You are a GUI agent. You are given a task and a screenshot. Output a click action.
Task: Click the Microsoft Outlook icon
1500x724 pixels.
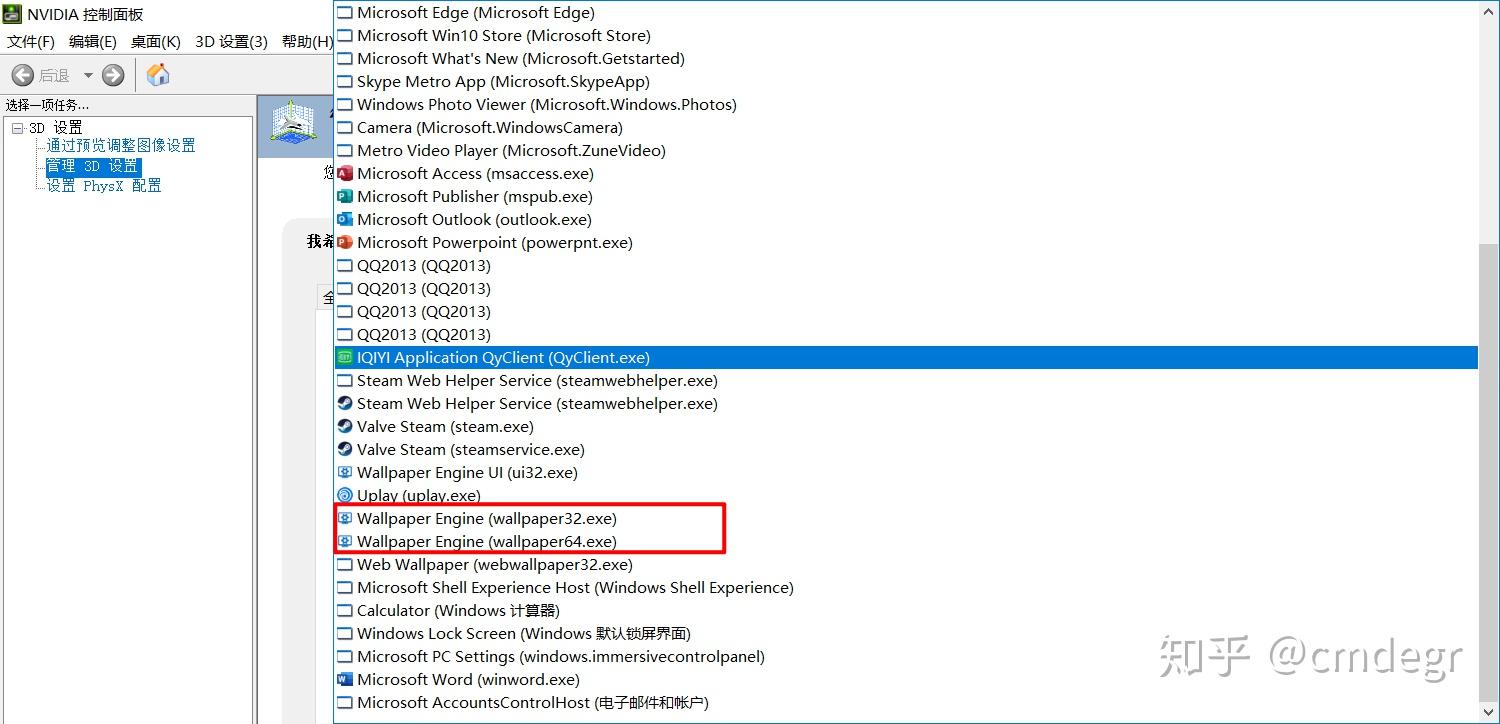pos(345,220)
